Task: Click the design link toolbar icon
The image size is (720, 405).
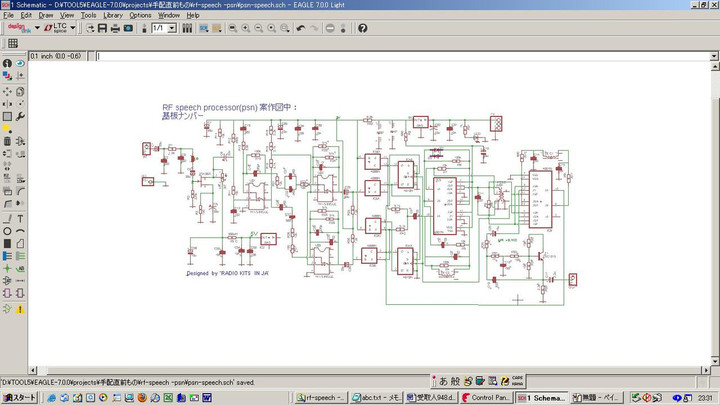Action: 19,28
